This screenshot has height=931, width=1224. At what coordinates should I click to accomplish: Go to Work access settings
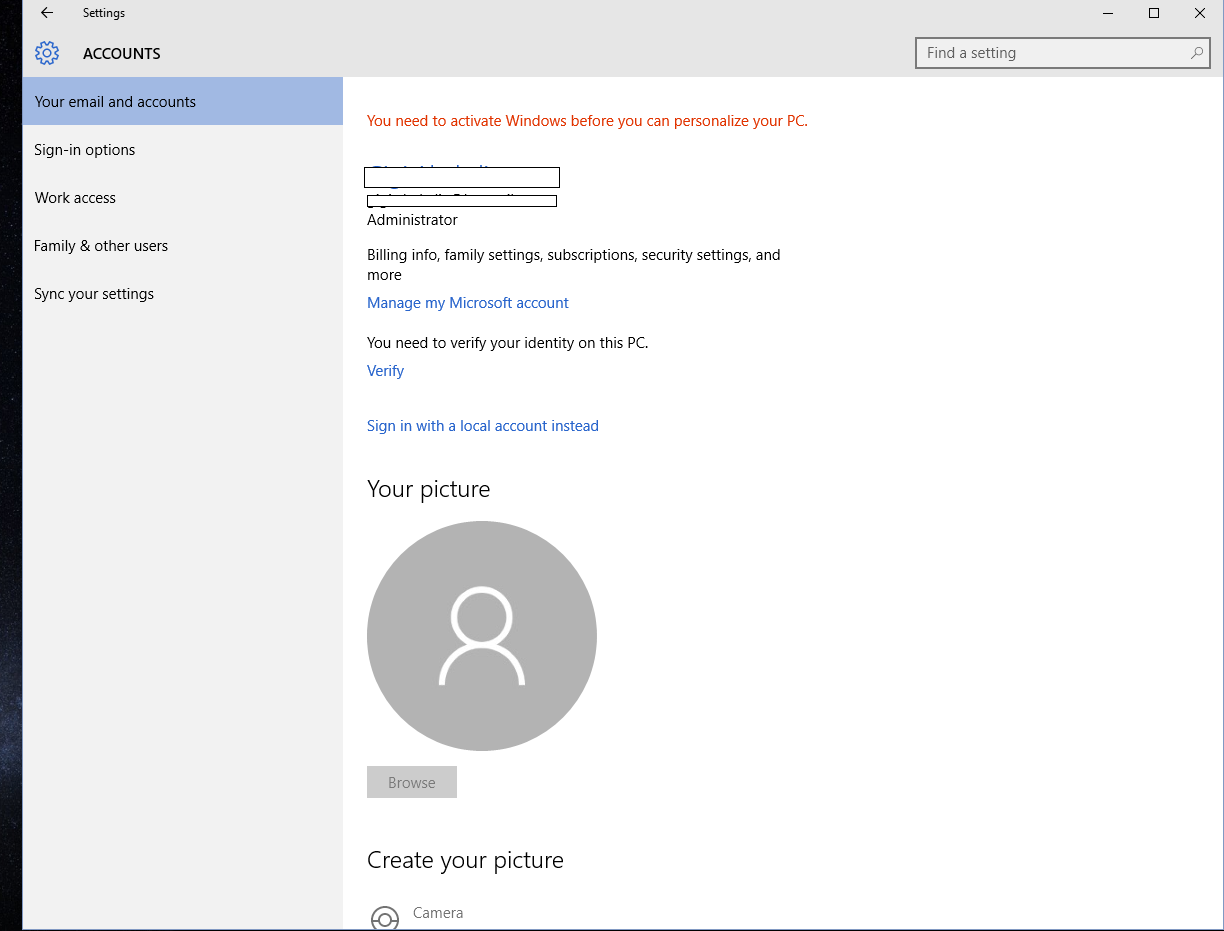75,197
